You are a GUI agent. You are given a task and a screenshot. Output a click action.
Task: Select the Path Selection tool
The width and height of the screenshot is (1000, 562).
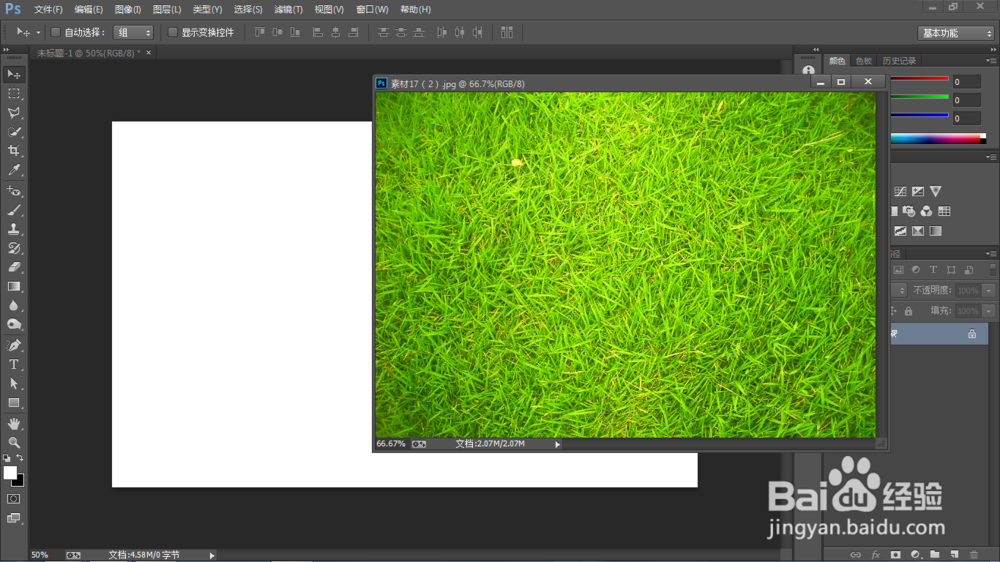13,383
